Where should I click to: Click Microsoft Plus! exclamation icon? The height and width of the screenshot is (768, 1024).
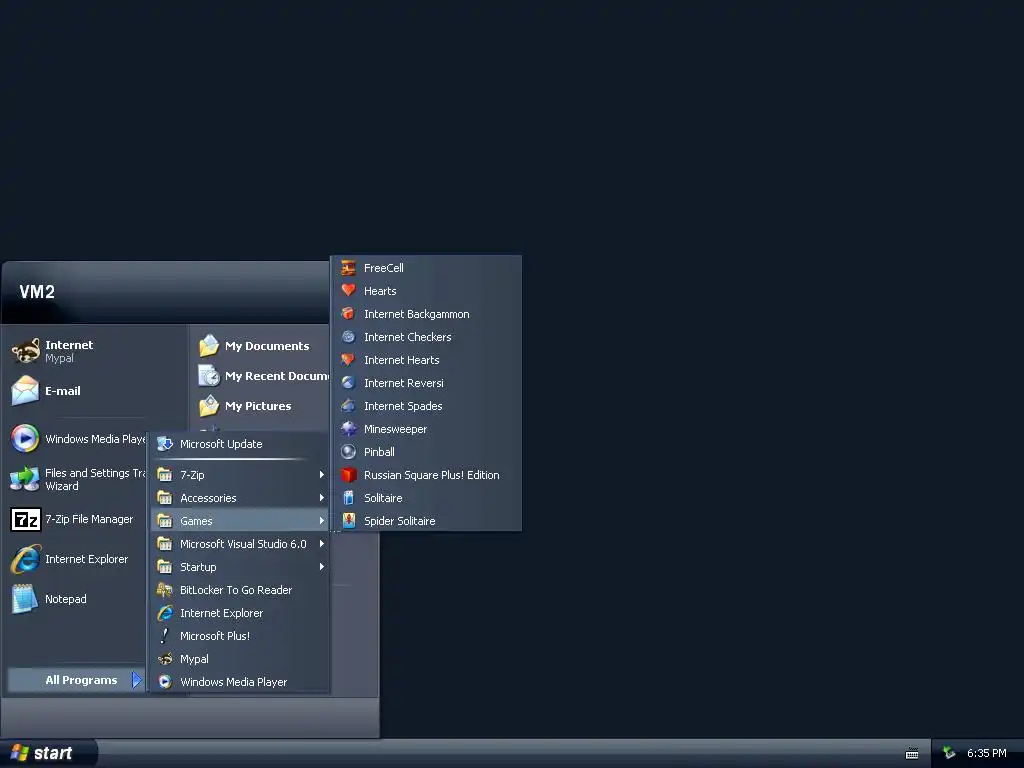pyautogui.click(x=165, y=635)
